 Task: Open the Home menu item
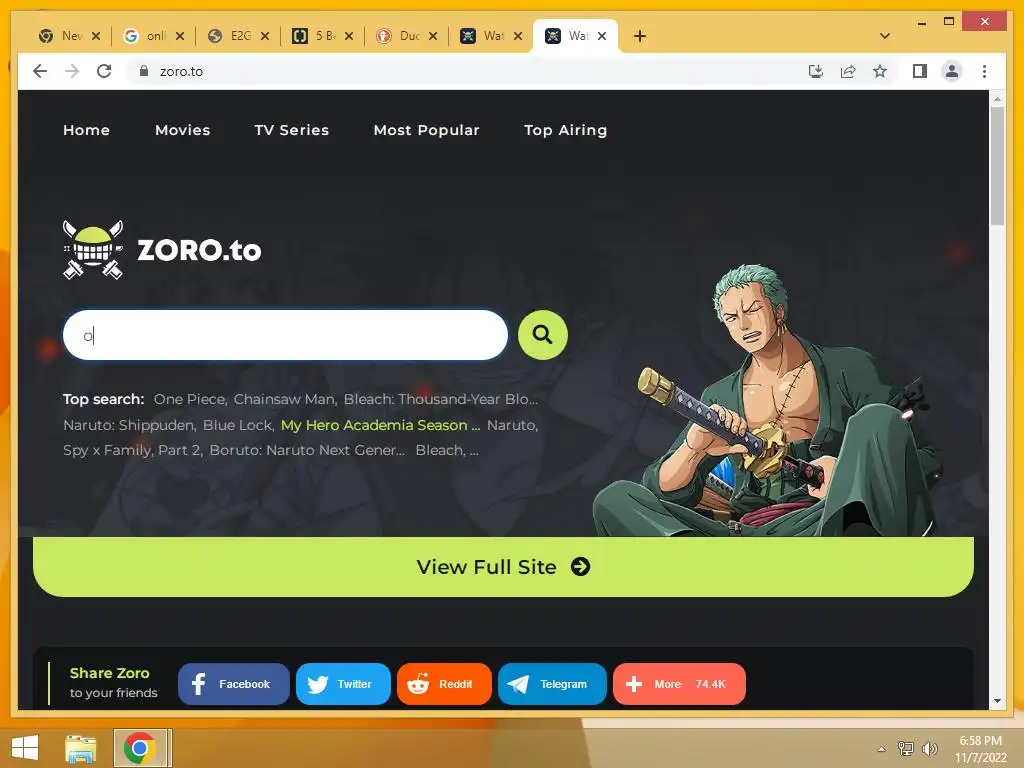(86, 130)
